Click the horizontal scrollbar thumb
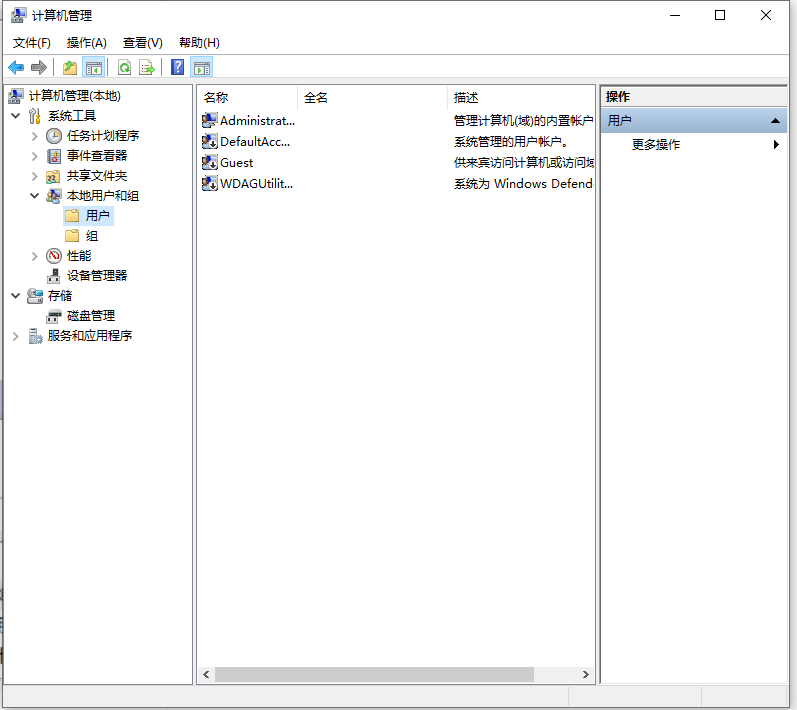 coord(375,674)
